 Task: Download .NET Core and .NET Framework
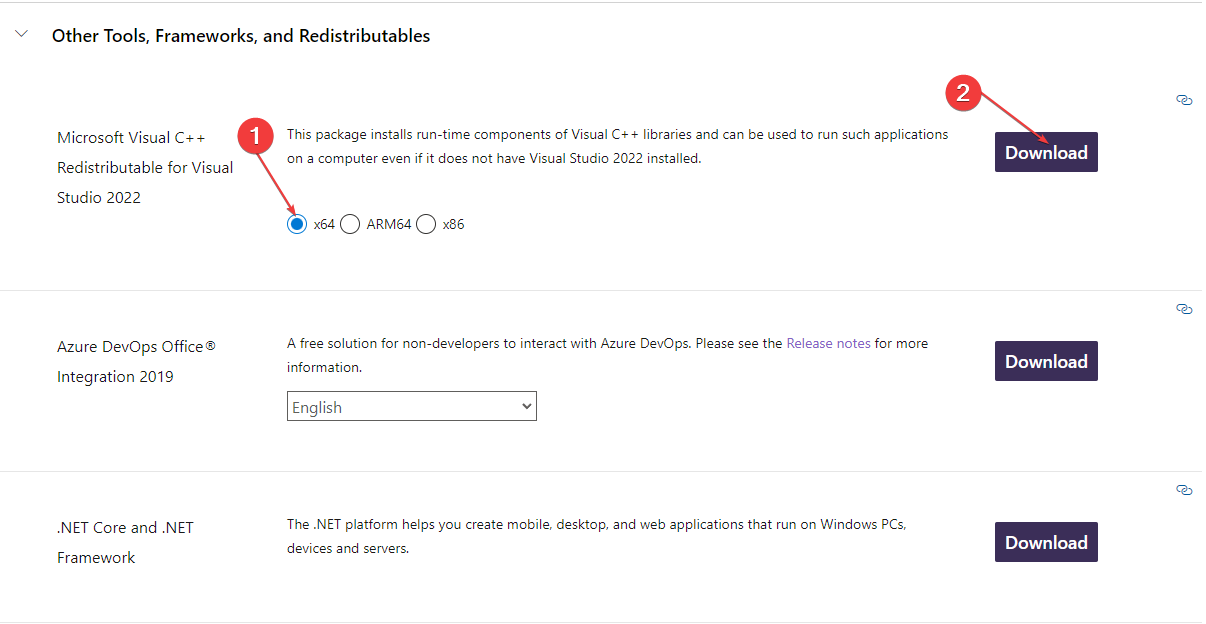point(1046,542)
